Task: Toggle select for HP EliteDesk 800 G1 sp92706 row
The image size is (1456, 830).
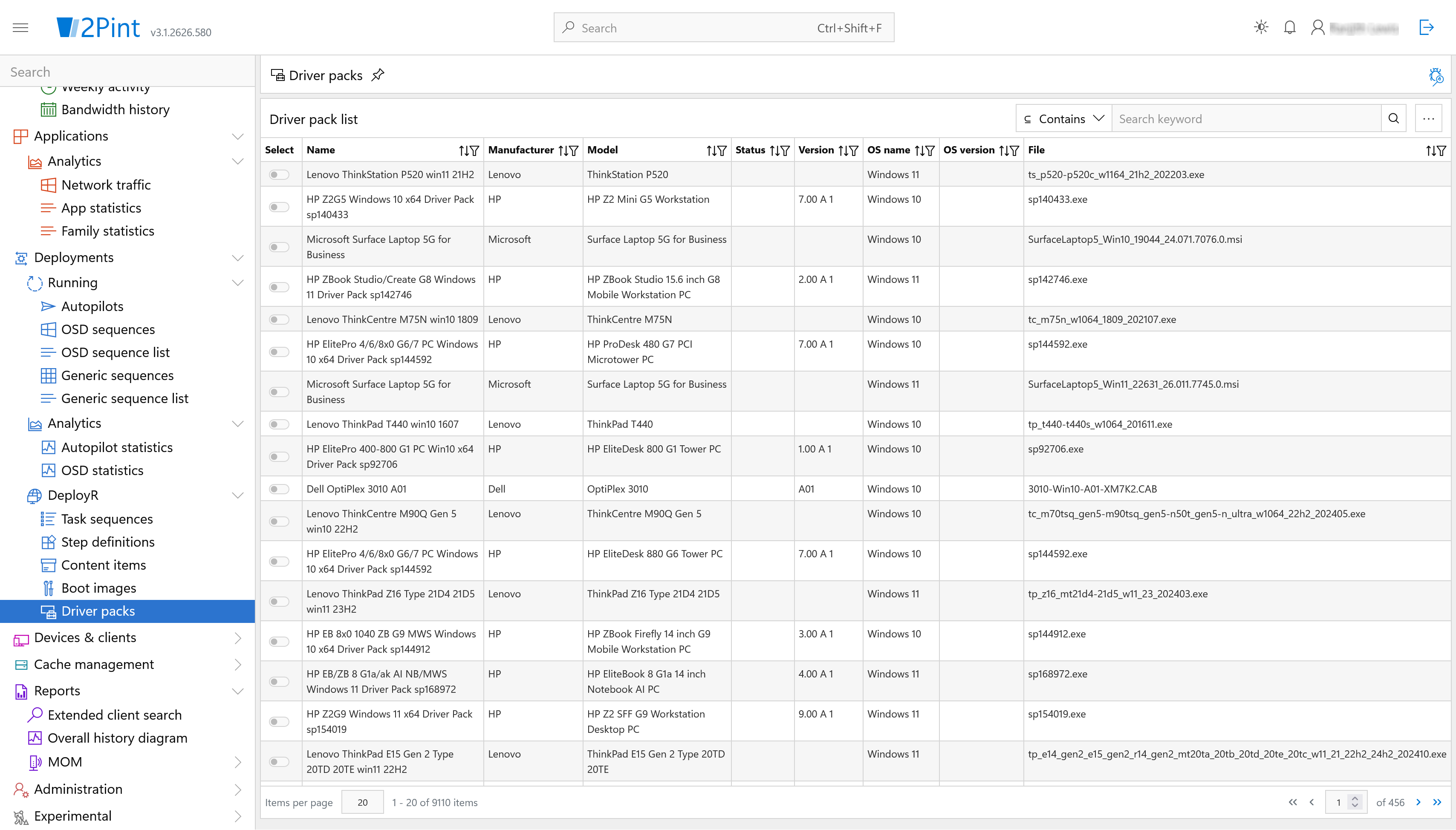Action: point(279,457)
